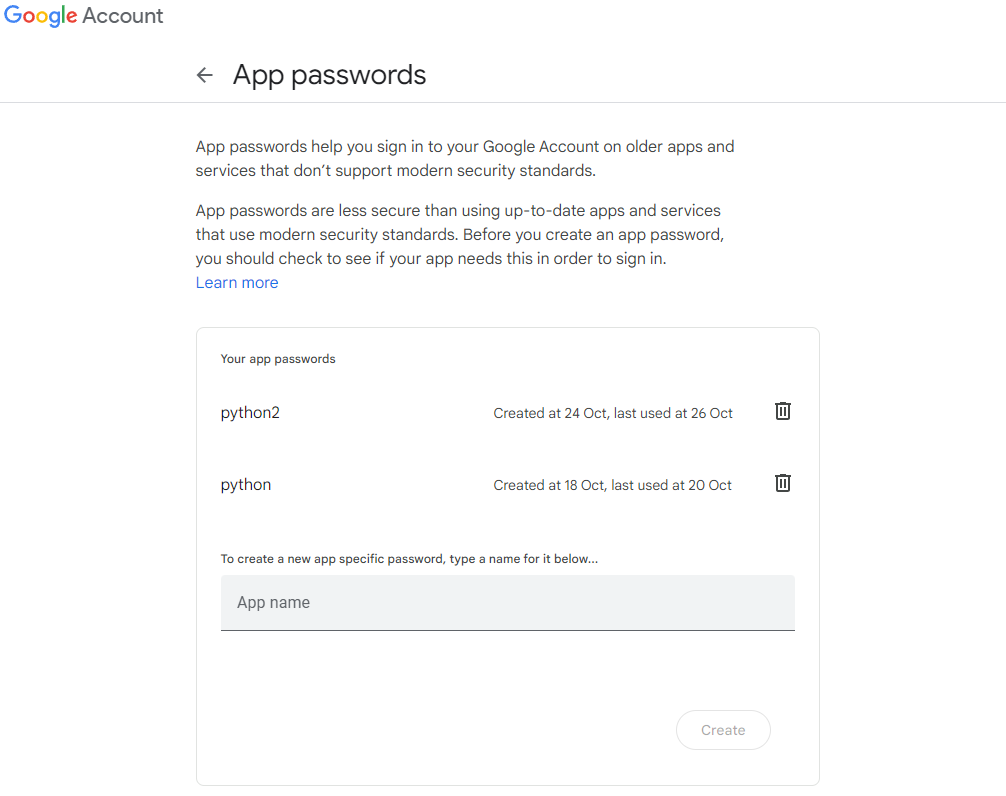The width and height of the screenshot is (1006, 796).
Task: Click the 'Created at 18 Oct' usage text
Action: click(612, 485)
